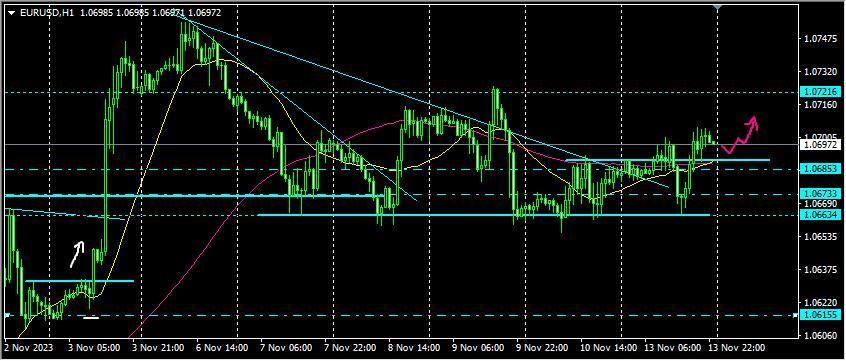The height and width of the screenshot is (361, 846).
Task: Select the white upward arrow drawing
Action: (77, 254)
